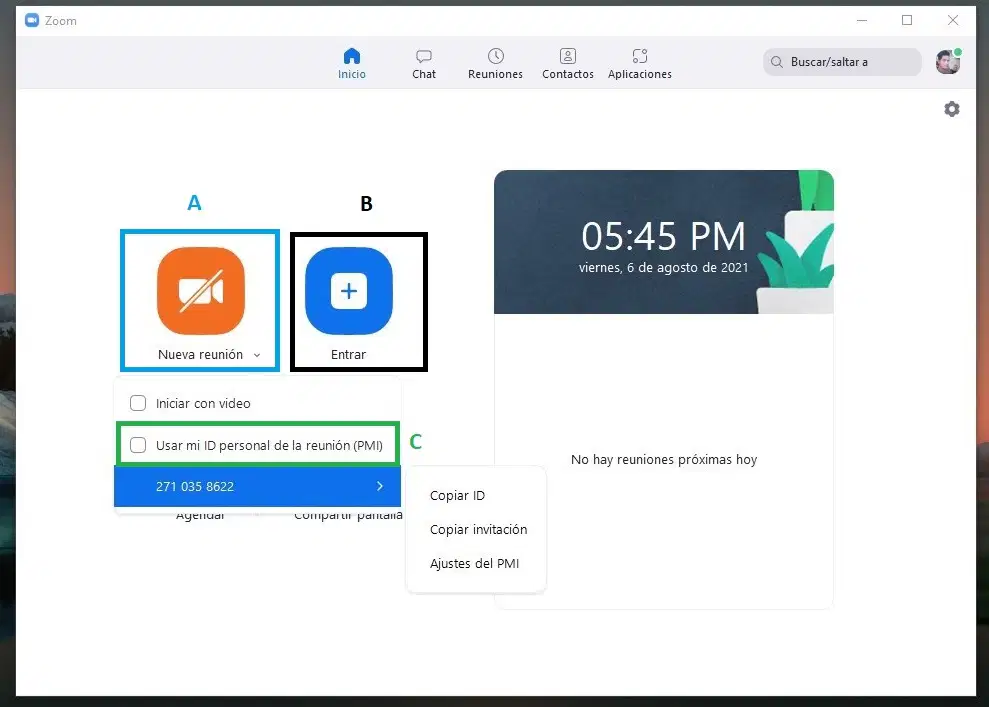
Task: Go to the Contactos tab
Action: [568, 64]
